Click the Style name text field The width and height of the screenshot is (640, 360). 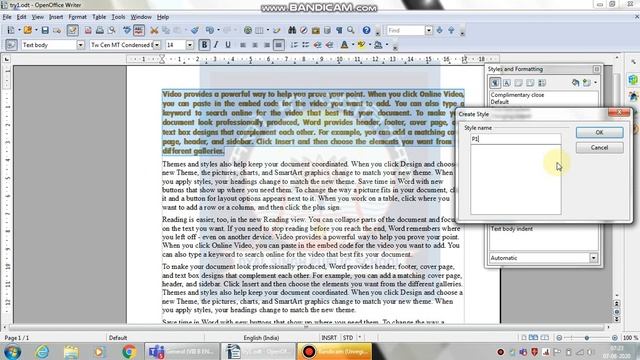pos(516,139)
